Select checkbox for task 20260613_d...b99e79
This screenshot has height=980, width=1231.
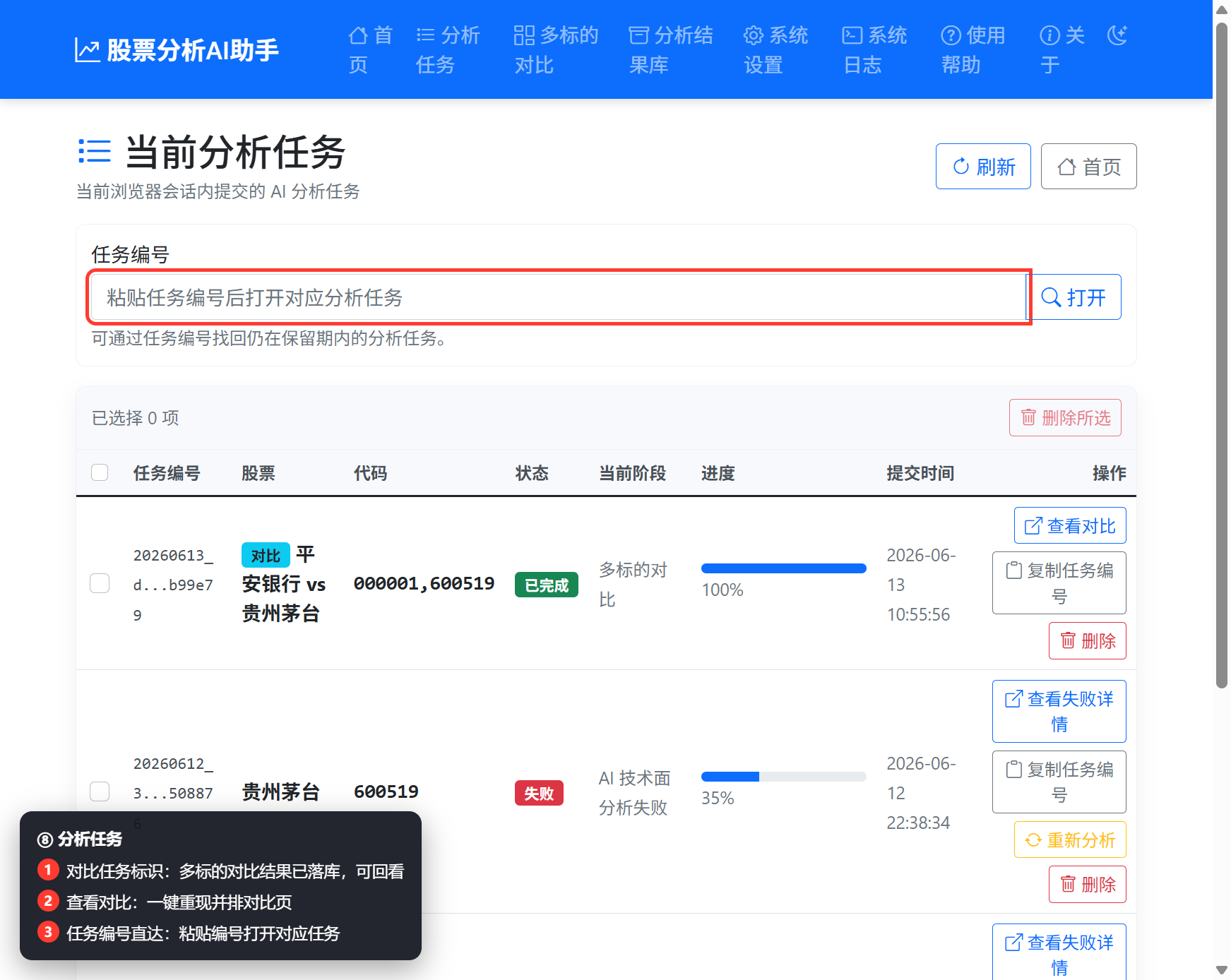100,583
